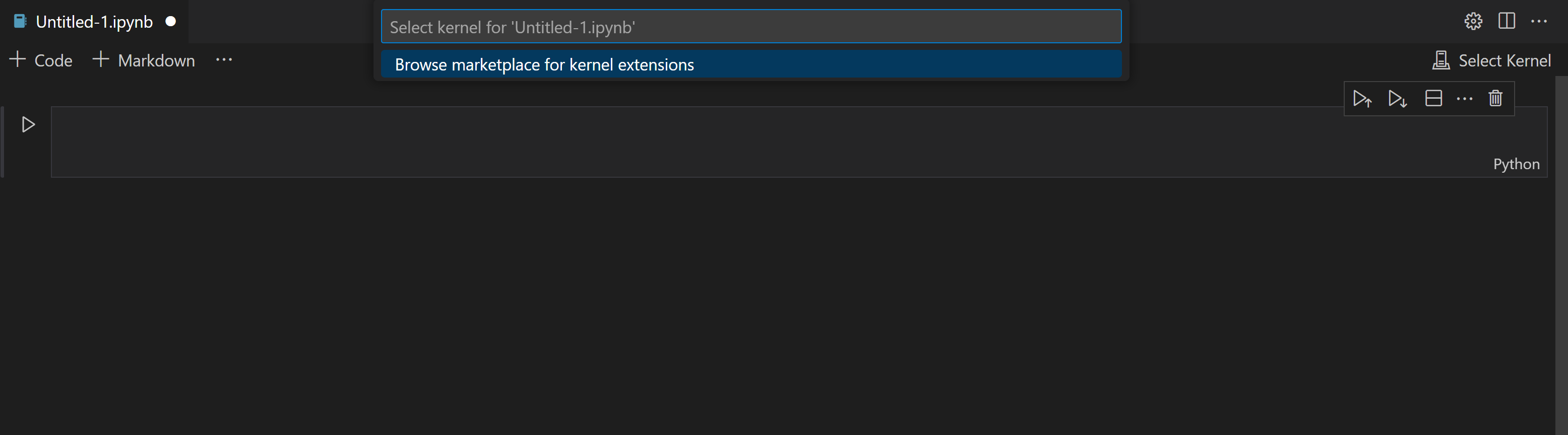This screenshot has height=435, width=1568.
Task: Delete the code cell with trash icon
Action: tap(1495, 98)
